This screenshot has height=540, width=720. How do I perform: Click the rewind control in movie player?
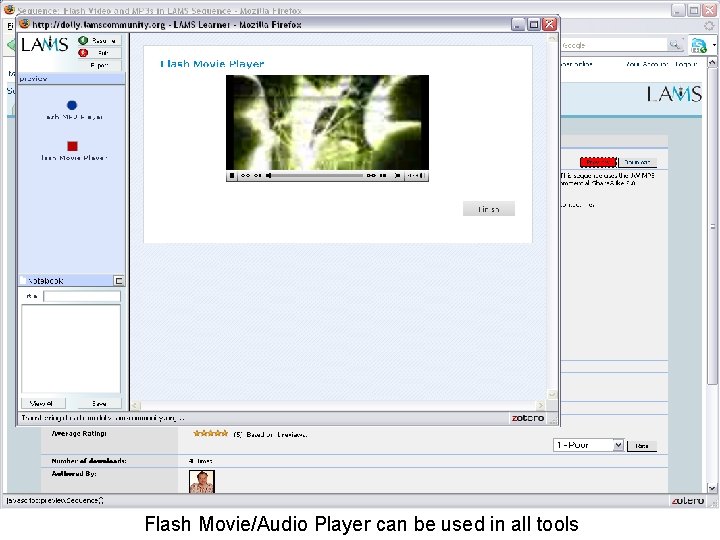click(x=246, y=175)
